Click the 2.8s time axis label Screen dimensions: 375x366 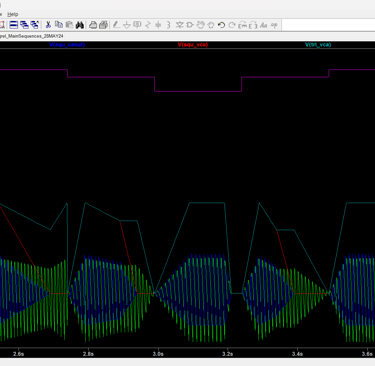click(88, 354)
